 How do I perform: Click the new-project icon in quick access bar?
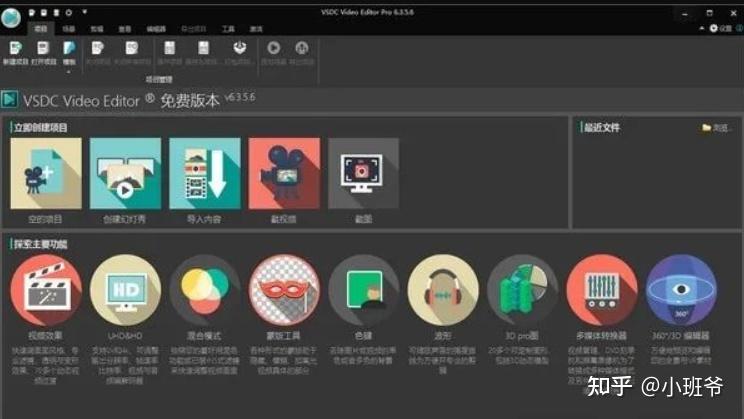point(32,12)
